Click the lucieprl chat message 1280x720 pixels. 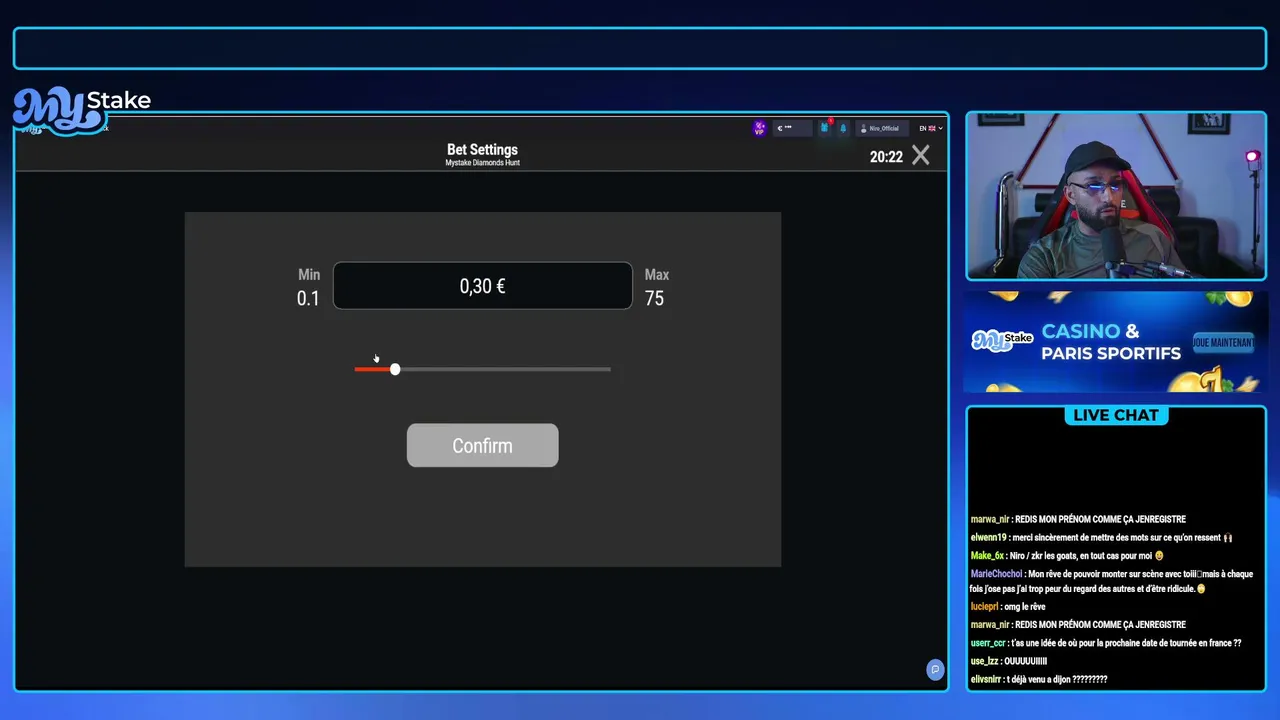1008,607
